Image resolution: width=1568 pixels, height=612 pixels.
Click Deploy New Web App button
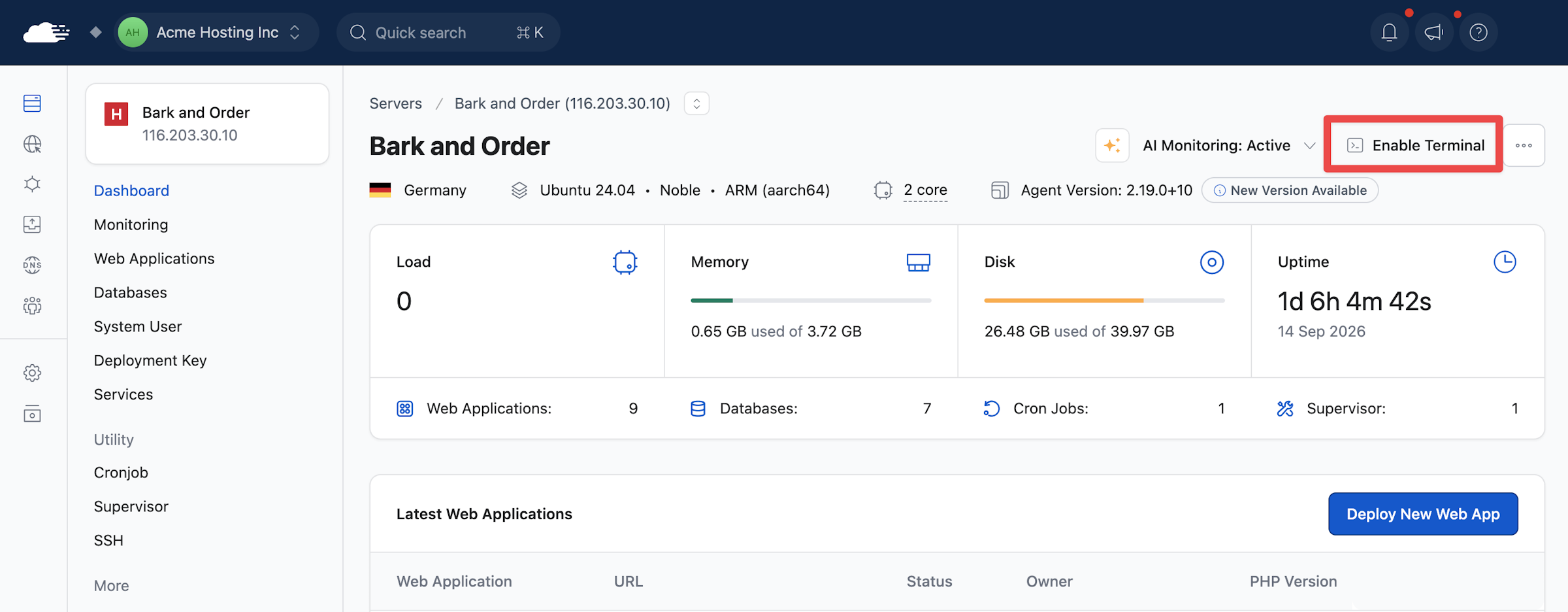click(x=1423, y=514)
